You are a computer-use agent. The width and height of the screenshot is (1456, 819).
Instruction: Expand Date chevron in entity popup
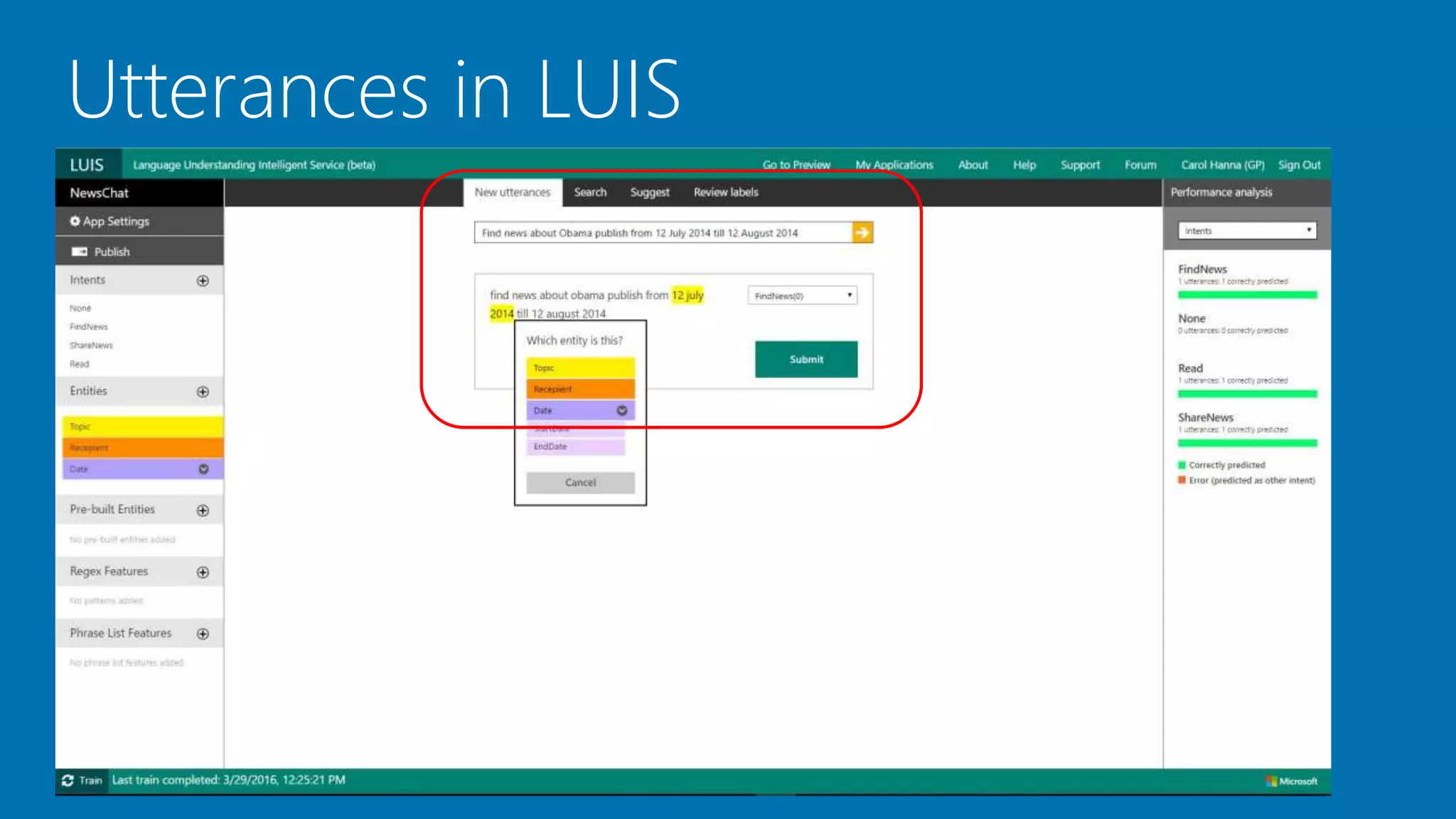click(622, 410)
